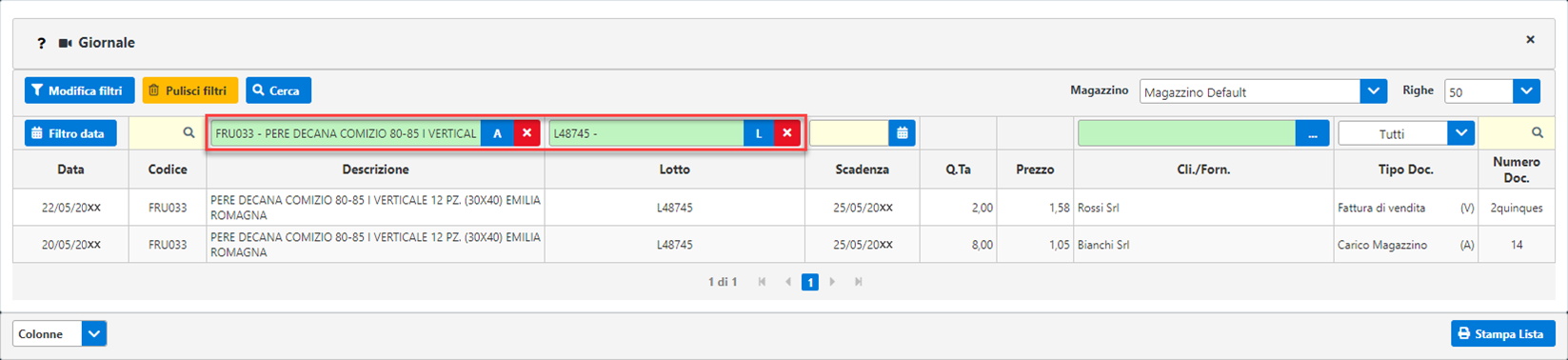Click the search icon in Numero Doc. filter
Image resolution: width=1568 pixels, height=360 pixels.
click(x=1537, y=133)
